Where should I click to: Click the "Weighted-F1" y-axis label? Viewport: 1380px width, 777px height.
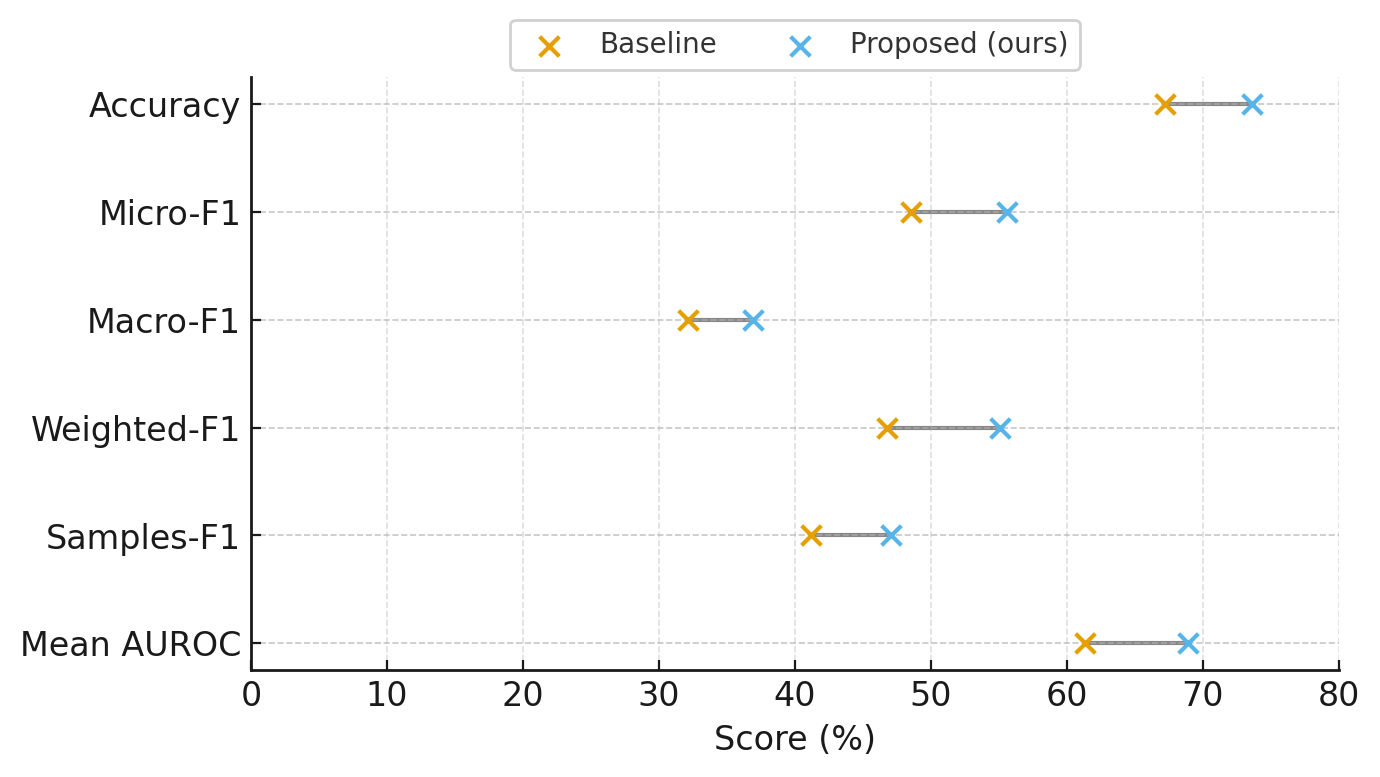(135, 429)
